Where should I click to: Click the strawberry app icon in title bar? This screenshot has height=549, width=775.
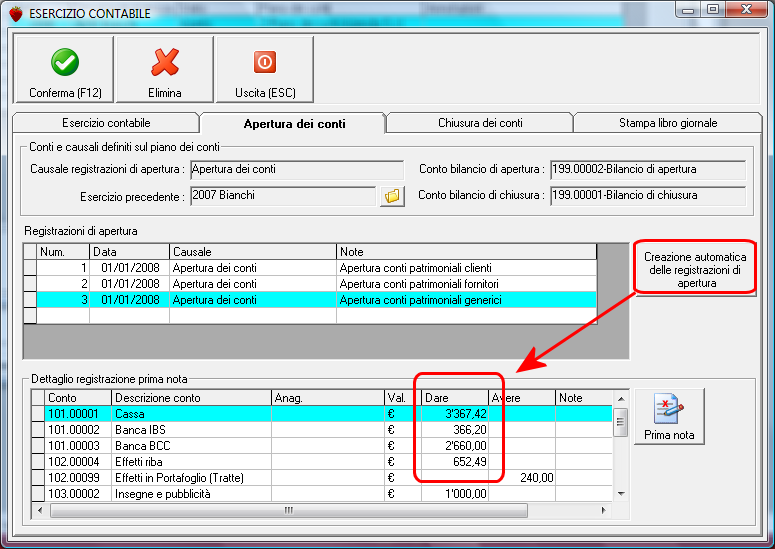coord(16,13)
